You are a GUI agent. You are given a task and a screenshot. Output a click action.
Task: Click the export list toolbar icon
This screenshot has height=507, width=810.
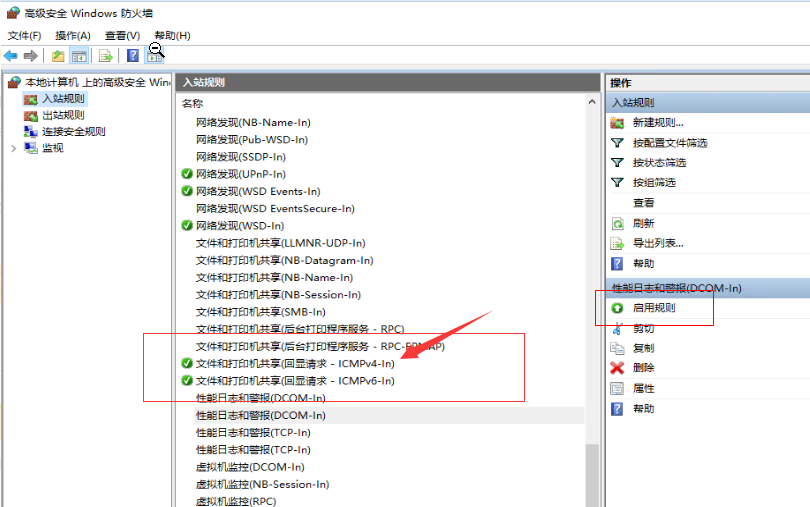105,56
